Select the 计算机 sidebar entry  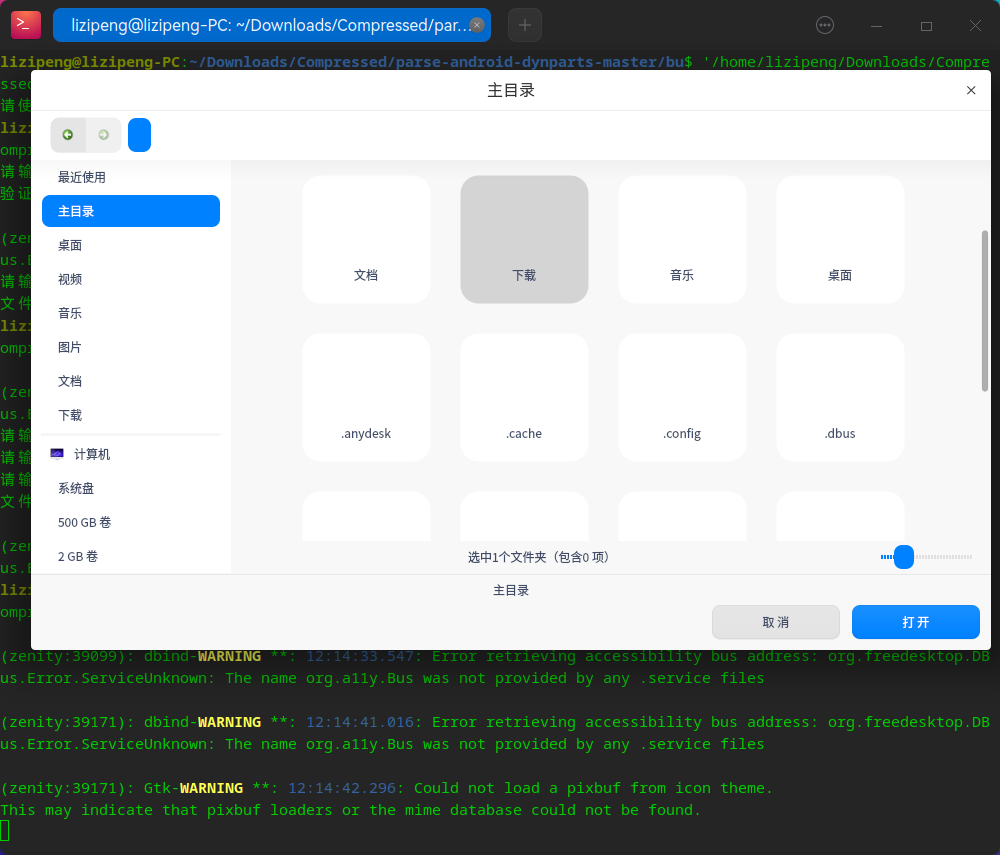pos(91,453)
